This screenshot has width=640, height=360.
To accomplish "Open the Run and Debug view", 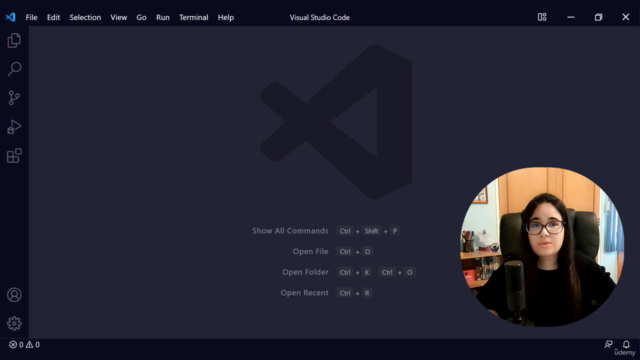I will pyautogui.click(x=14, y=127).
